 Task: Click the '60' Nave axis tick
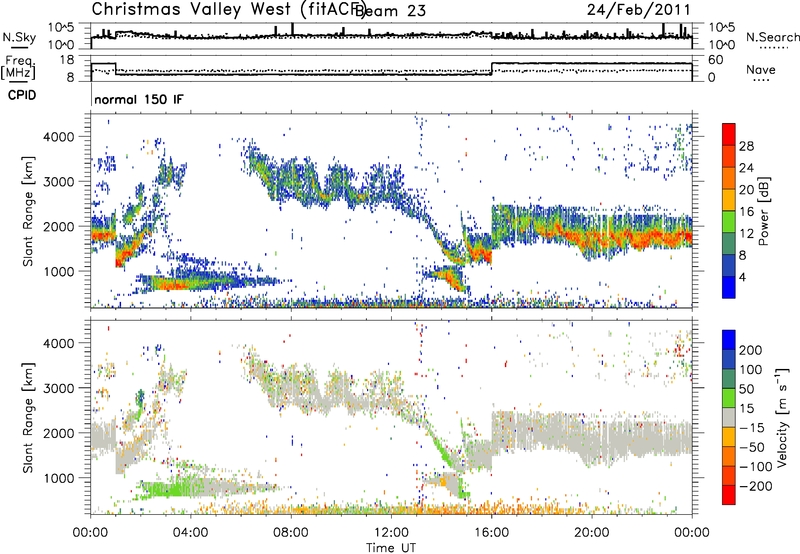click(x=715, y=60)
